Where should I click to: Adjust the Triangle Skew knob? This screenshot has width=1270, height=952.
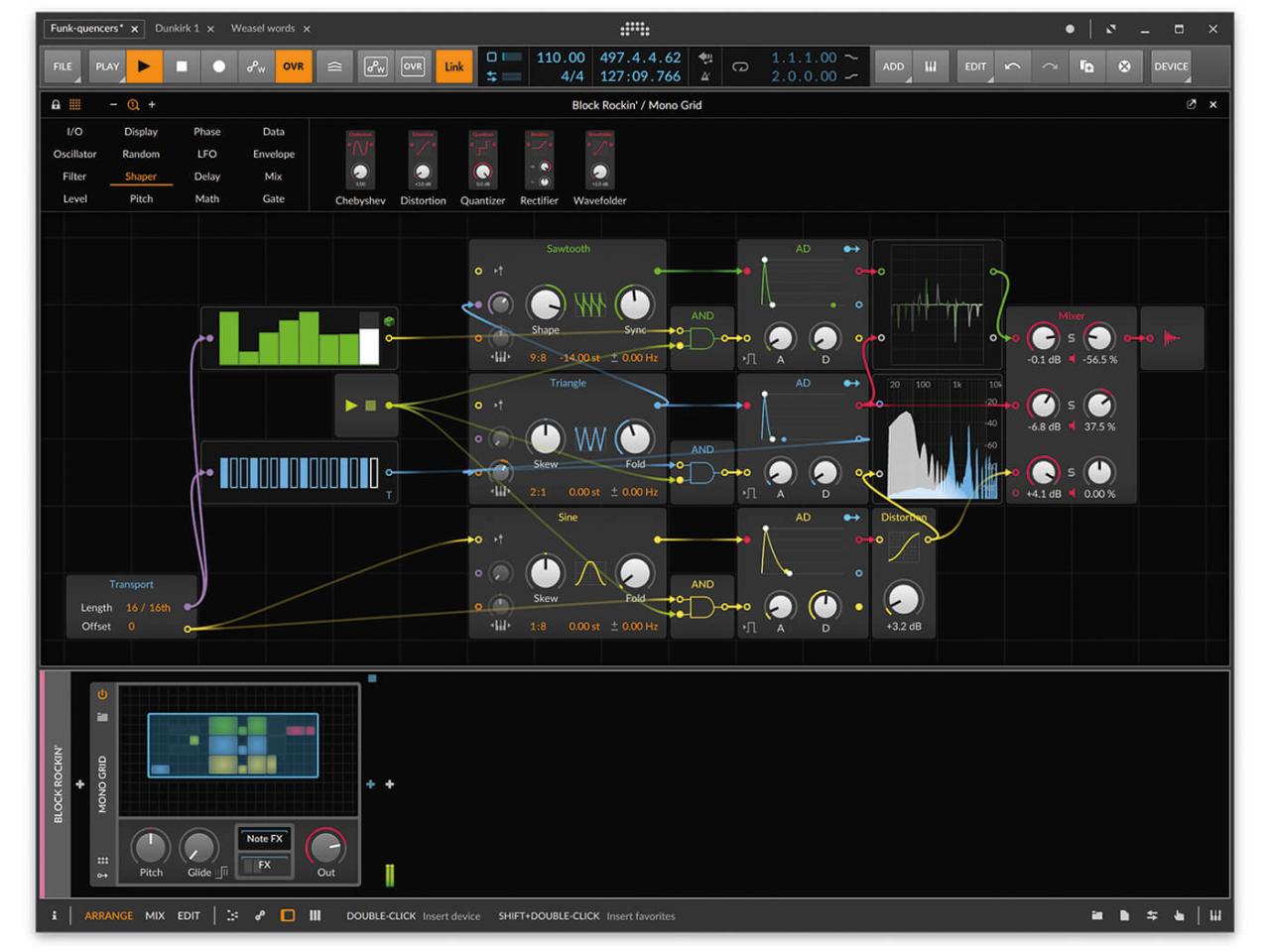[545, 437]
